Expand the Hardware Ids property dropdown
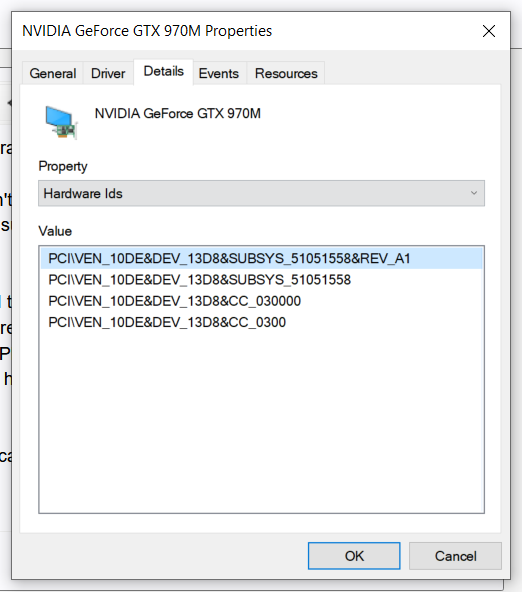 coord(261,193)
